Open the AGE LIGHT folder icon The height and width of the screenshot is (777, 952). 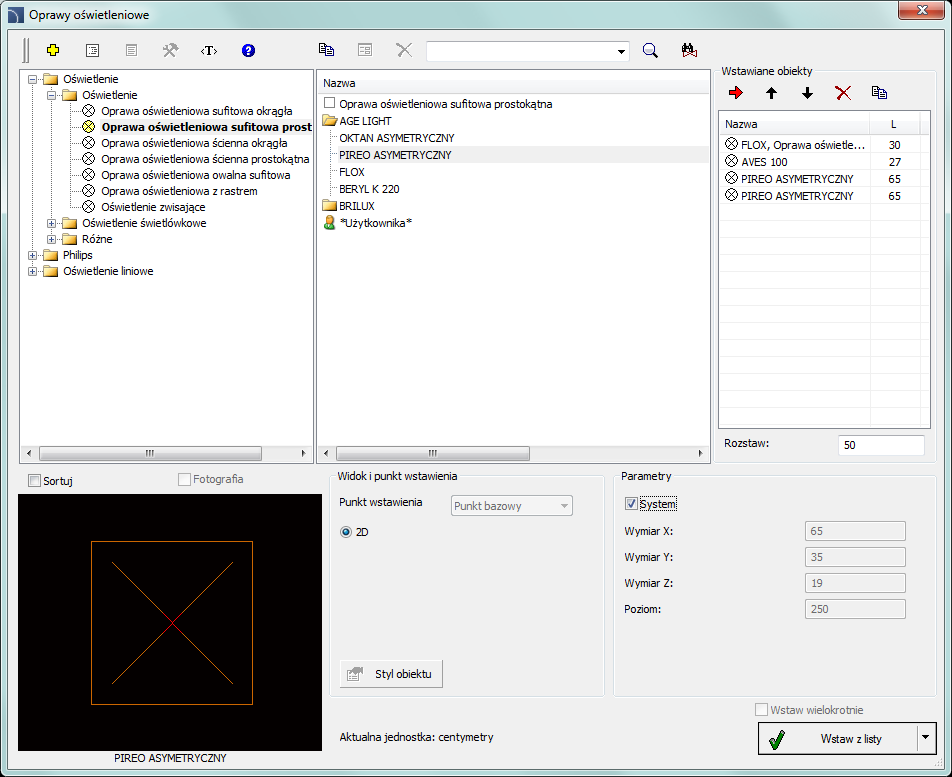[330, 121]
